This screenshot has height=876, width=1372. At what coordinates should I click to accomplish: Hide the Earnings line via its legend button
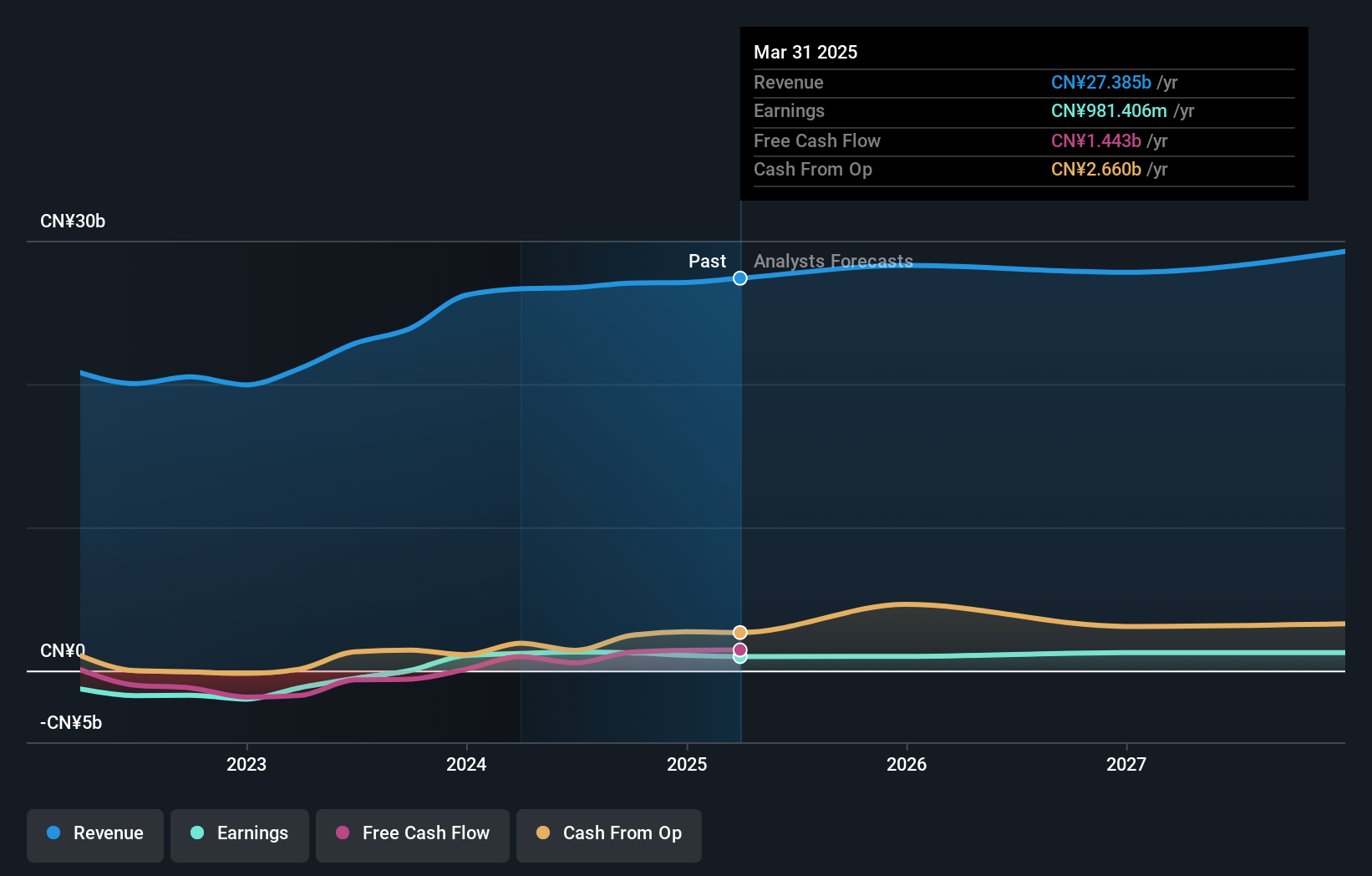pyautogui.click(x=240, y=835)
